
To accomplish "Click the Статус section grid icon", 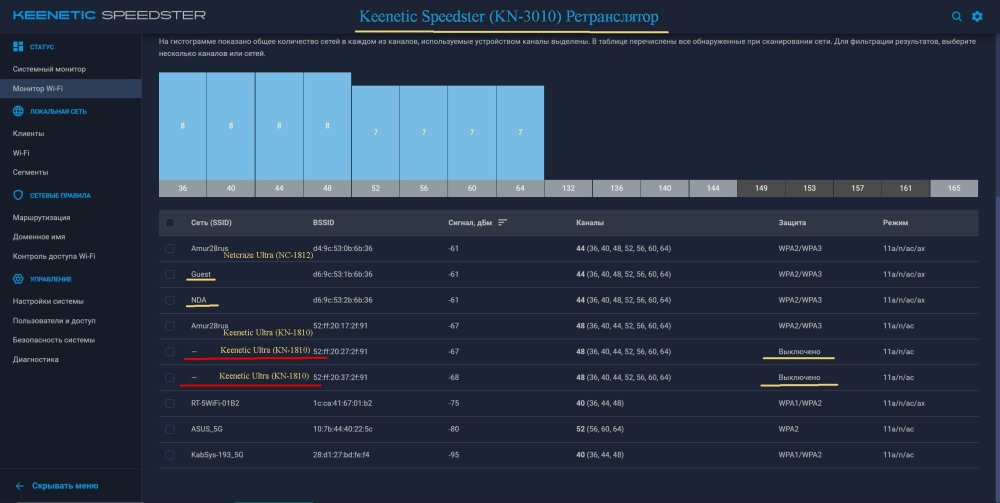I will (18, 47).
